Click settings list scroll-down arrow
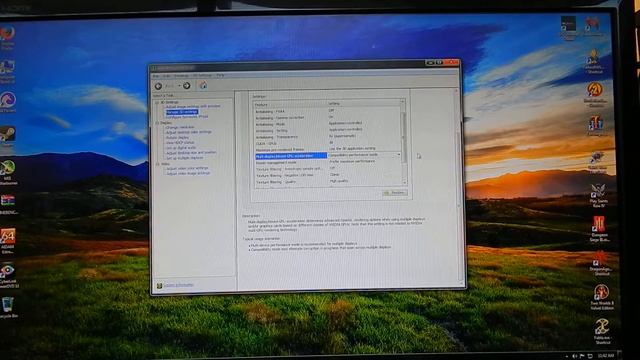This screenshot has height=360, width=640. pyautogui.click(x=404, y=182)
